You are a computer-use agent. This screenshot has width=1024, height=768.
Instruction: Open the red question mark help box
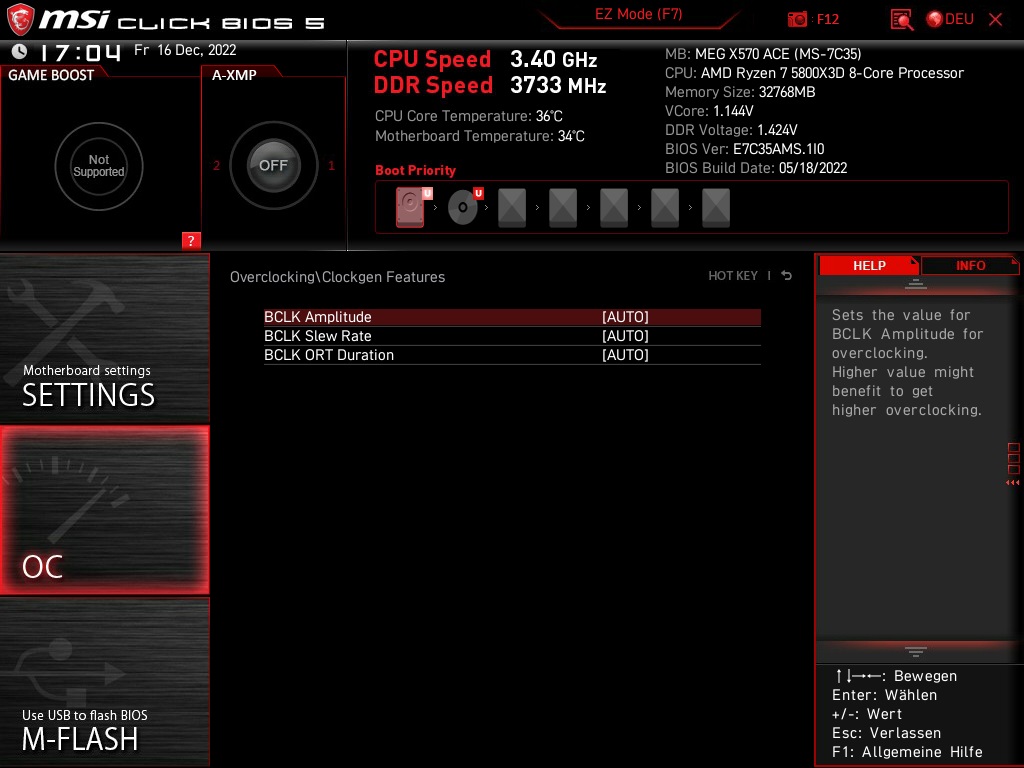coord(191,240)
